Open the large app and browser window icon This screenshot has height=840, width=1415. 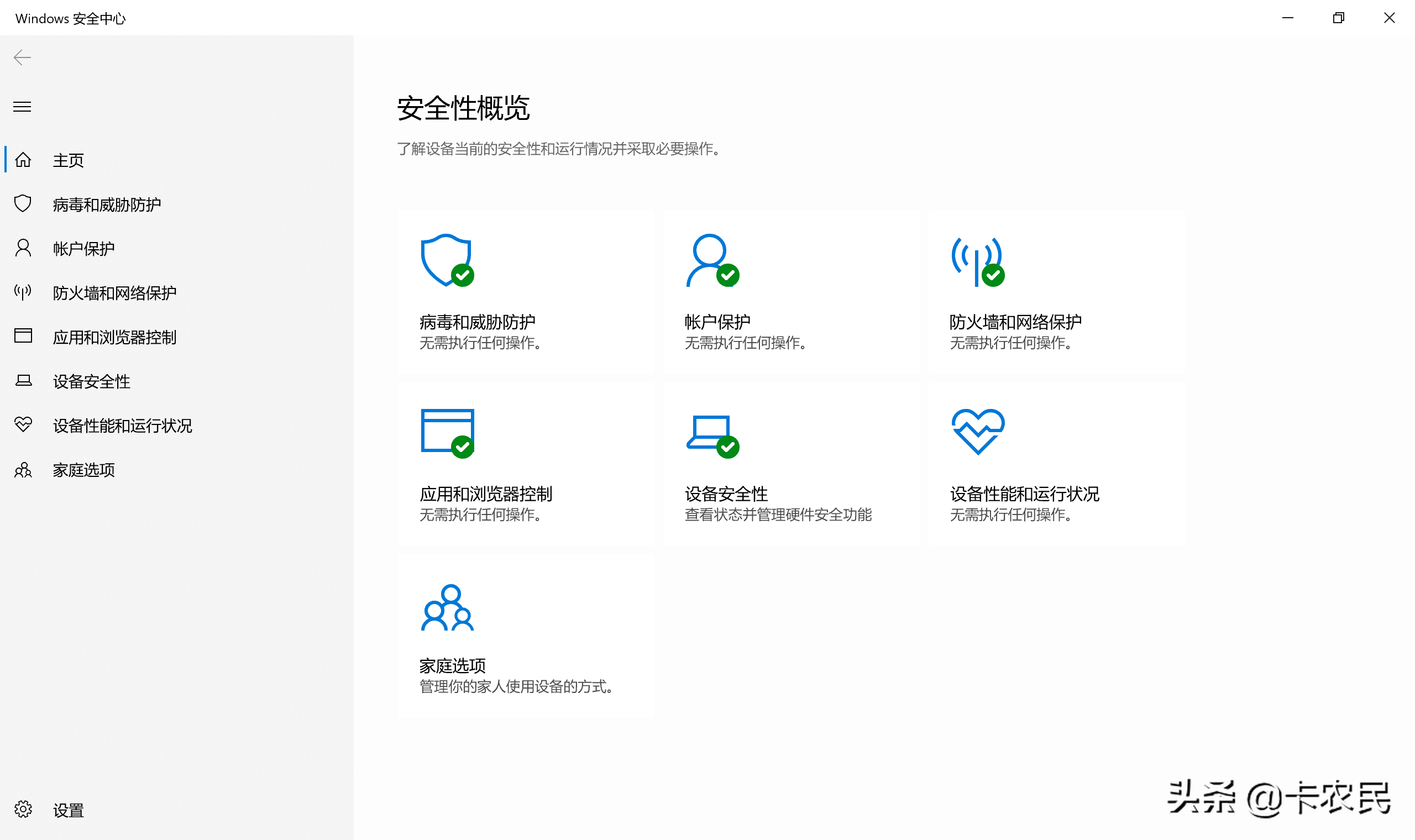point(447,433)
